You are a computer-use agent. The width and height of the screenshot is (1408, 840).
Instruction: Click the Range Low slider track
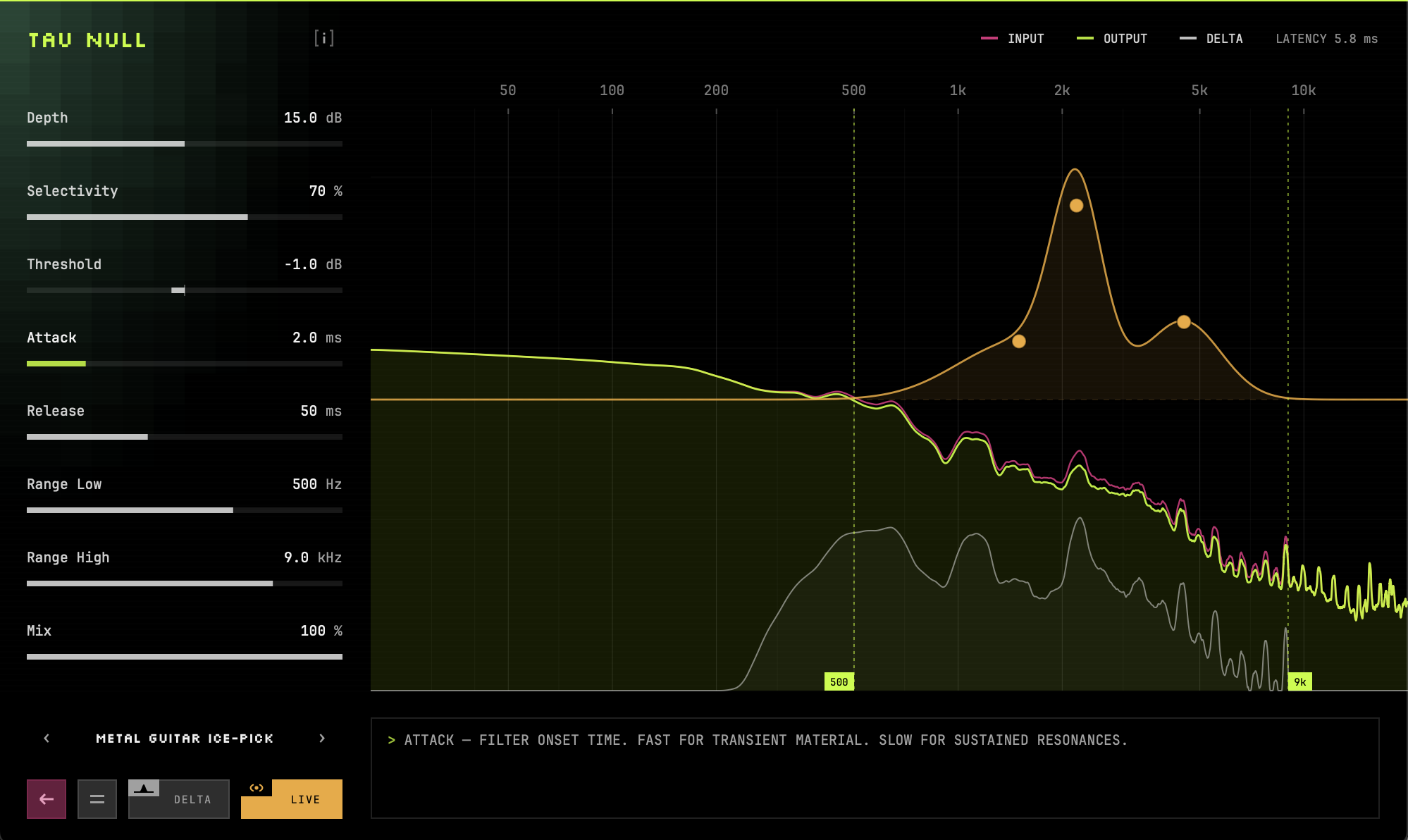185,510
